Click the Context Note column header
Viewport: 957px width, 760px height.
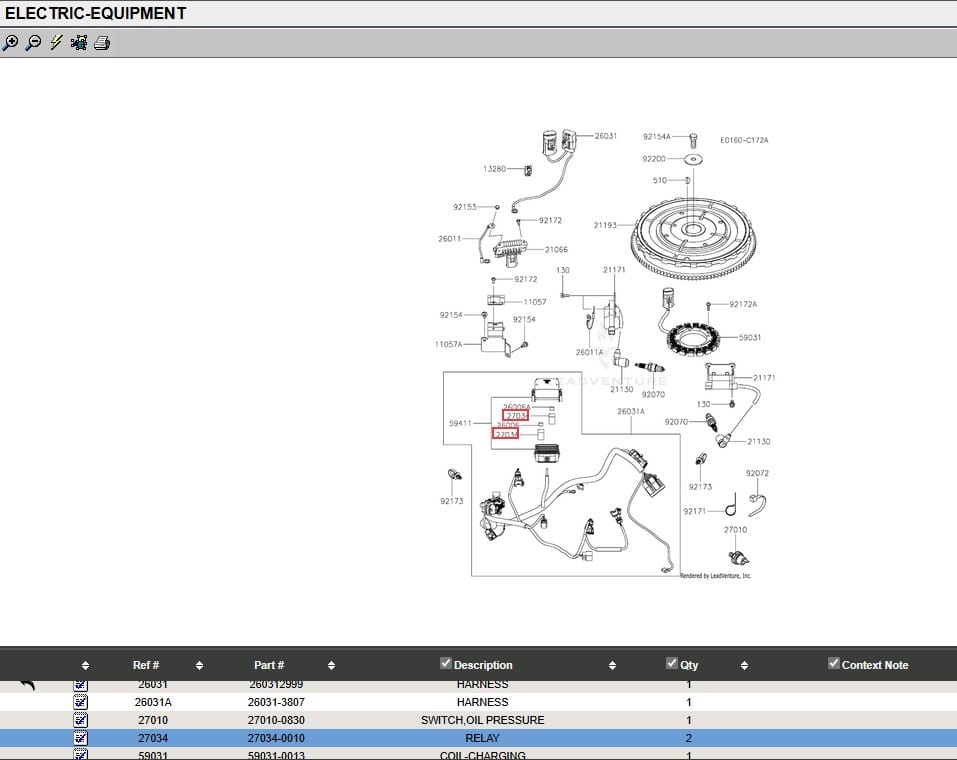pyautogui.click(x=874, y=665)
